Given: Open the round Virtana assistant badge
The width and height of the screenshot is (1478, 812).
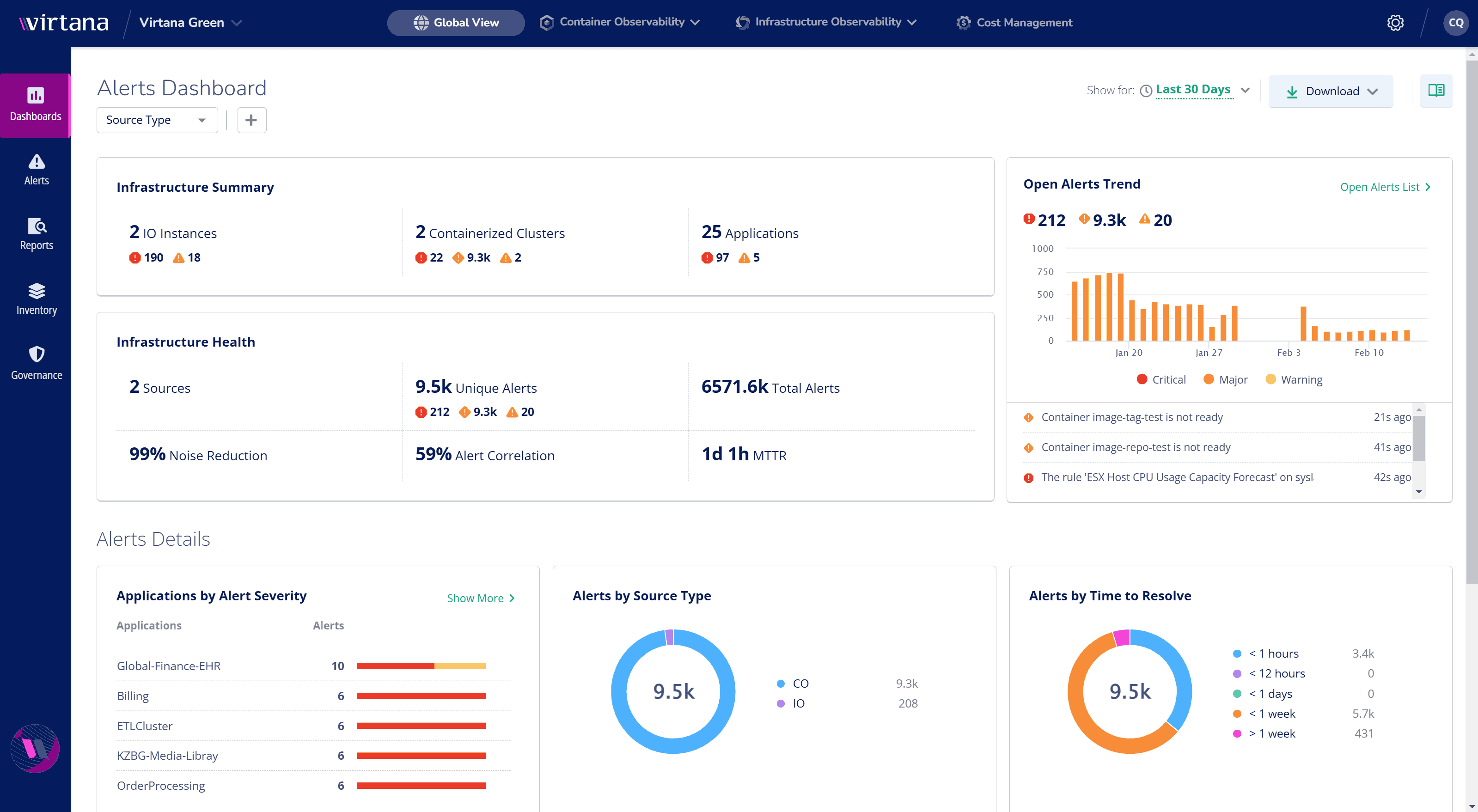Looking at the screenshot, I should click(x=35, y=748).
